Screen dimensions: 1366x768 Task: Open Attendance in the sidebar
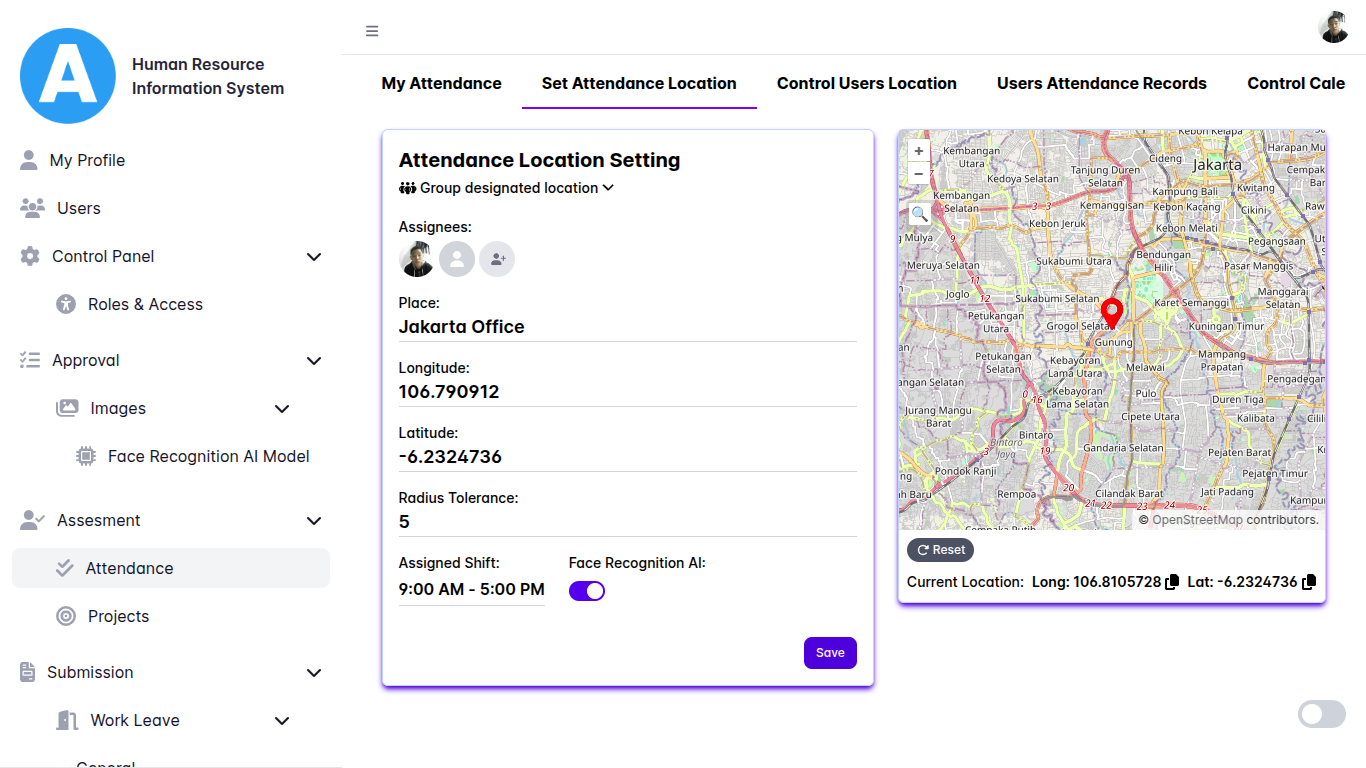pyautogui.click(x=171, y=568)
